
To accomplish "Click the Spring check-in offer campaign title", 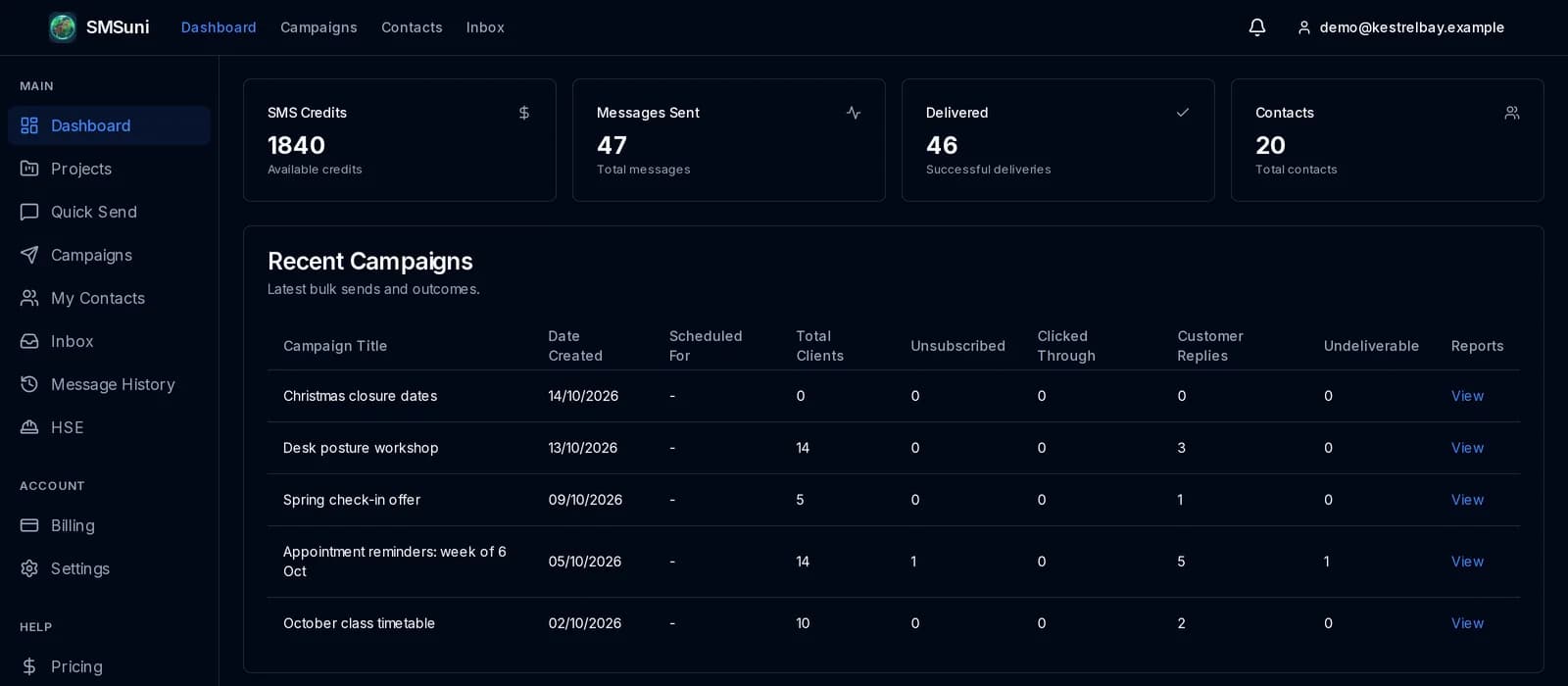I will pos(352,500).
